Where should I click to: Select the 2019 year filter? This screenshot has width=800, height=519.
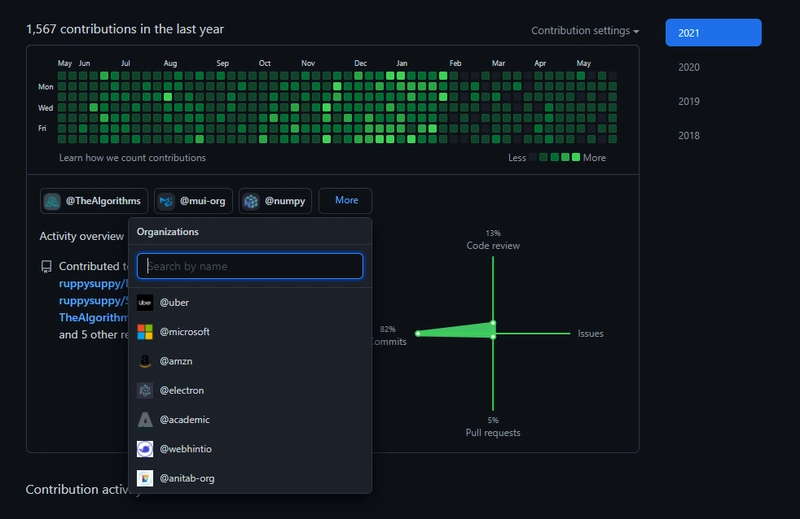click(x=688, y=101)
